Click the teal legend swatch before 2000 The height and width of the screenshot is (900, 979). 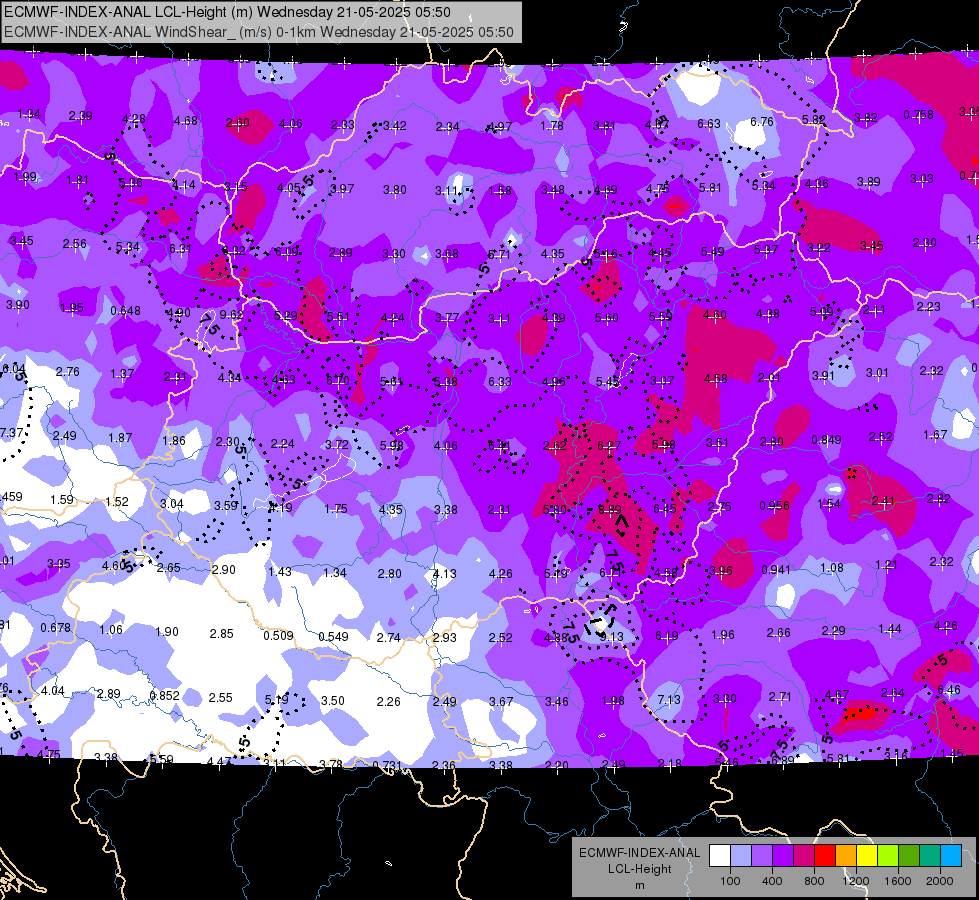(930, 856)
